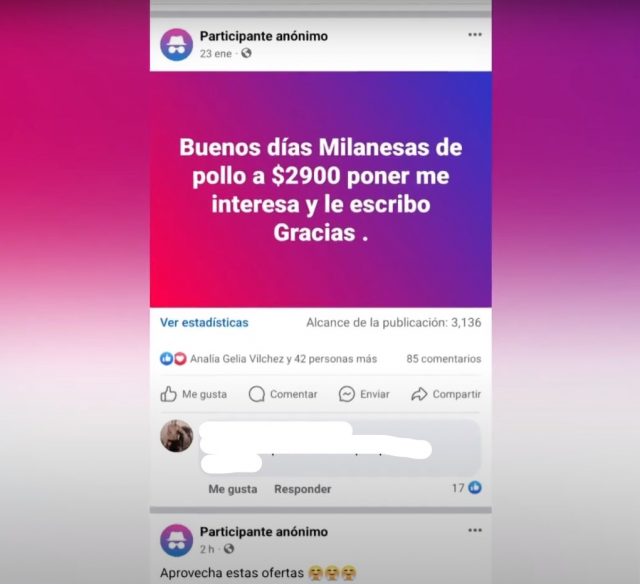Open the 85 comentarios count

pos(444,359)
